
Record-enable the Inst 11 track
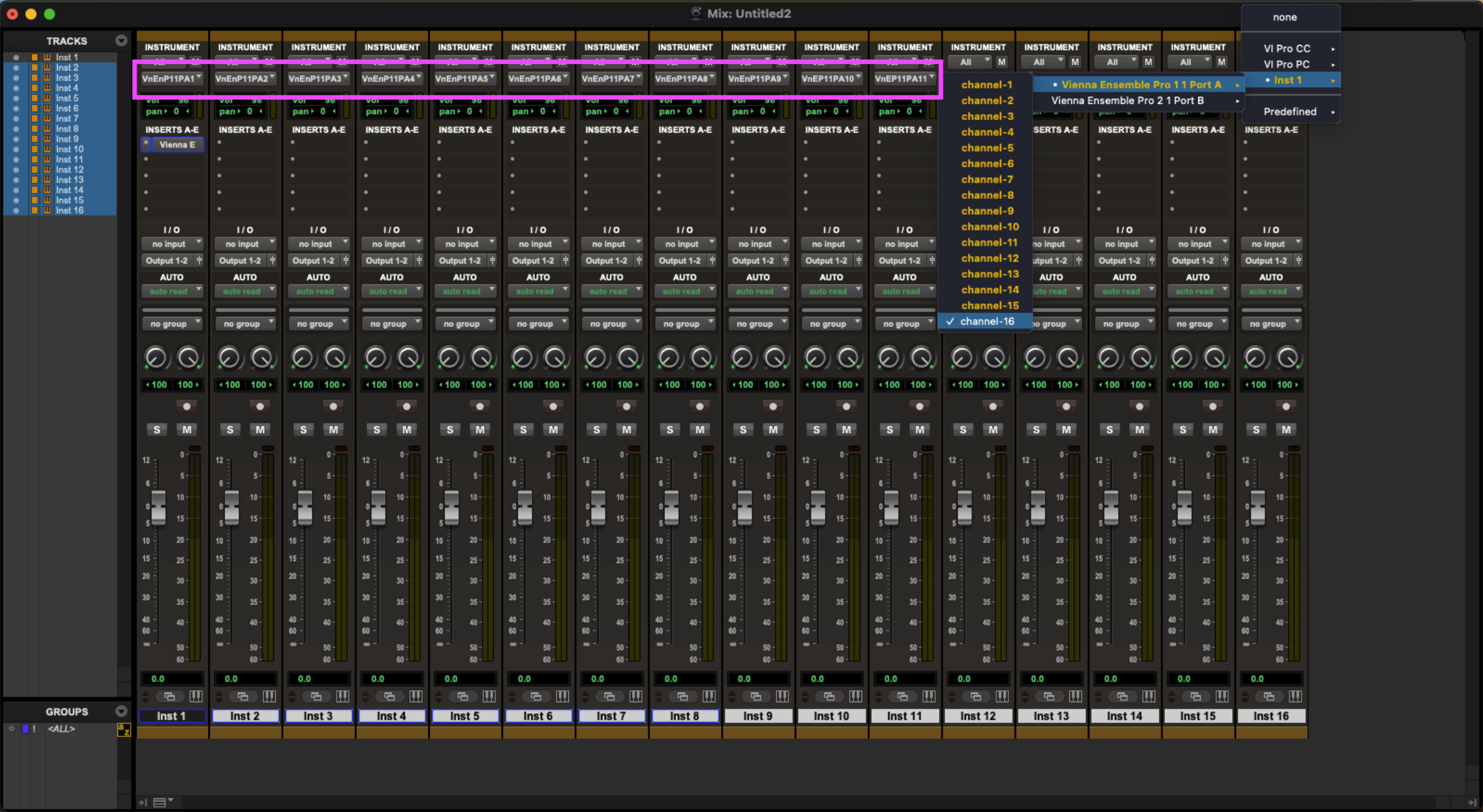(x=919, y=406)
